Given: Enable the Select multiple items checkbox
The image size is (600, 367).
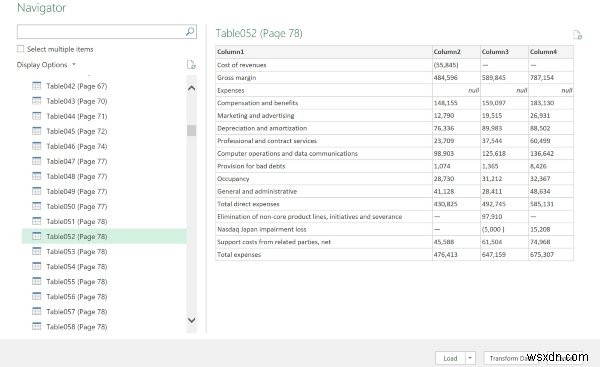Looking at the screenshot, I should pyautogui.click(x=20, y=49).
